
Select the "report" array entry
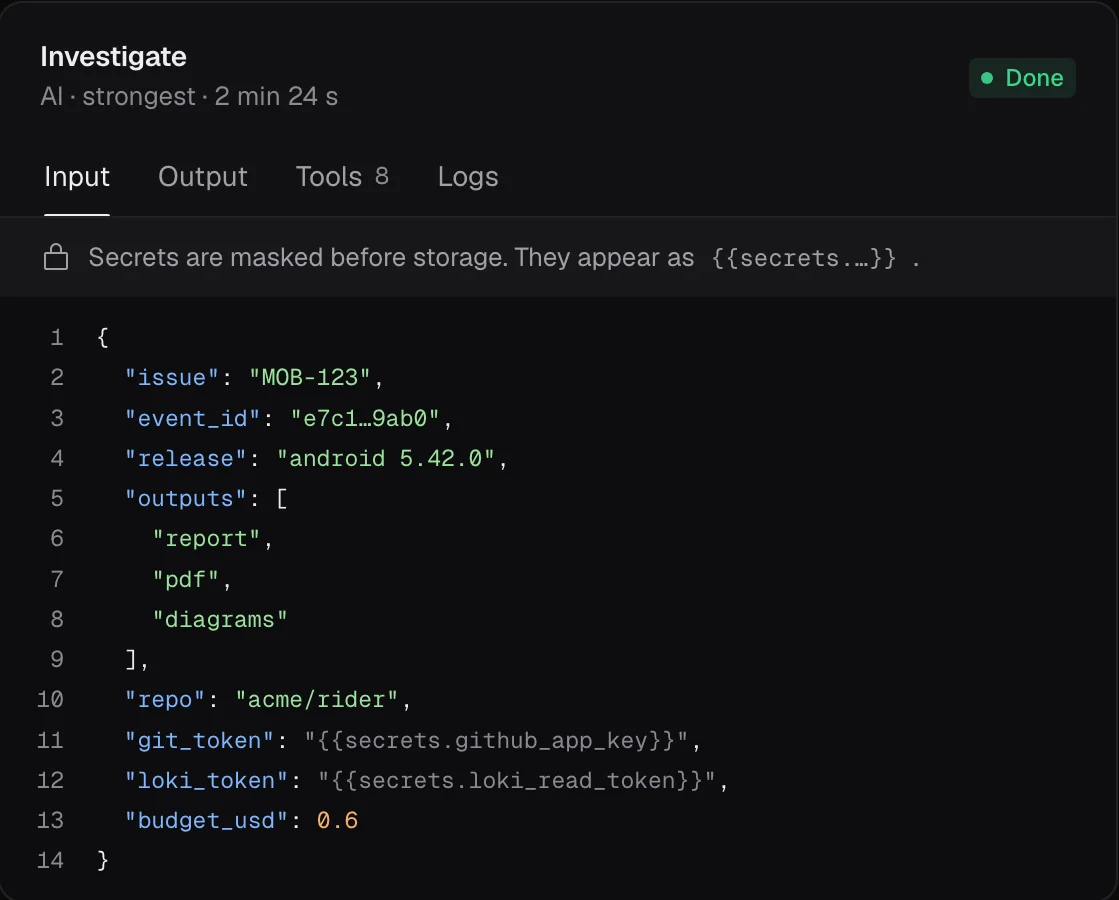(206, 538)
